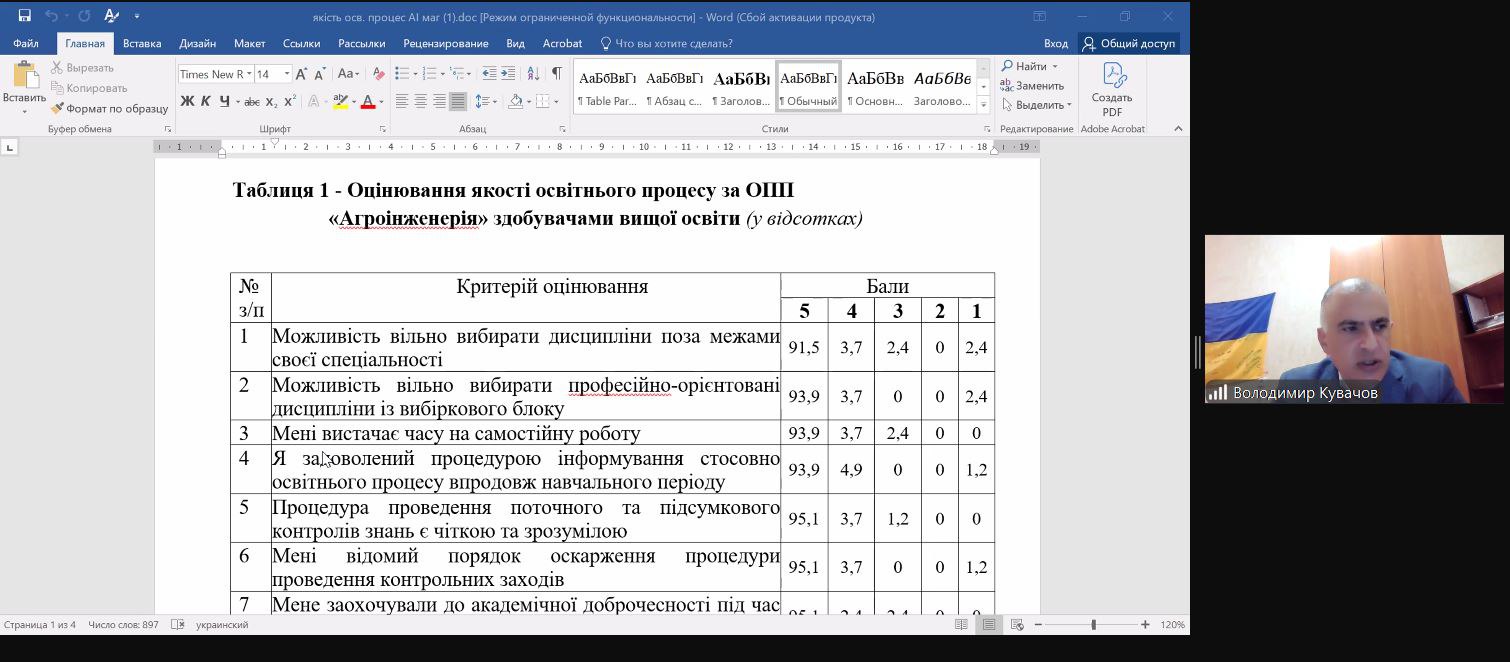This screenshot has width=1510, height=662.
Task: Open the Файл tab
Action: click(x=26, y=43)
